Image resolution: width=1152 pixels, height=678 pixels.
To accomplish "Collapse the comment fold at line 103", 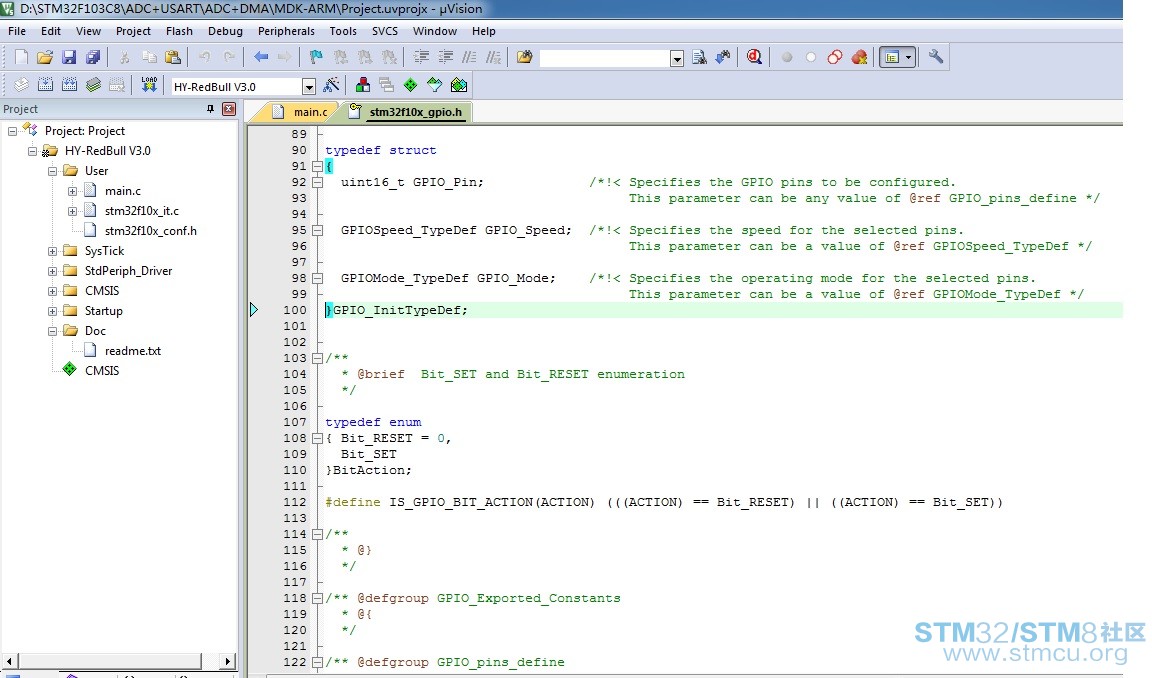I will point(317,358).
